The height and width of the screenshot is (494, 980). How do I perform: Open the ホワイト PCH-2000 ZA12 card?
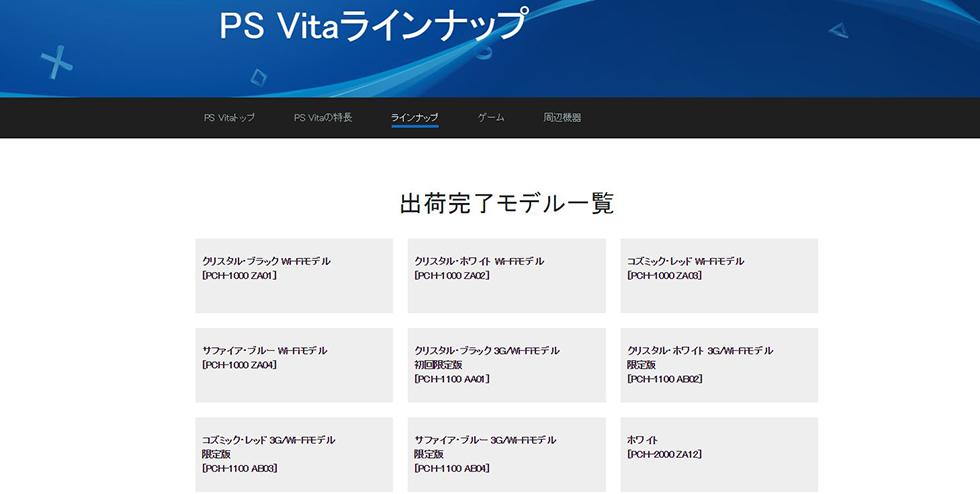click(x=719, y=454)
